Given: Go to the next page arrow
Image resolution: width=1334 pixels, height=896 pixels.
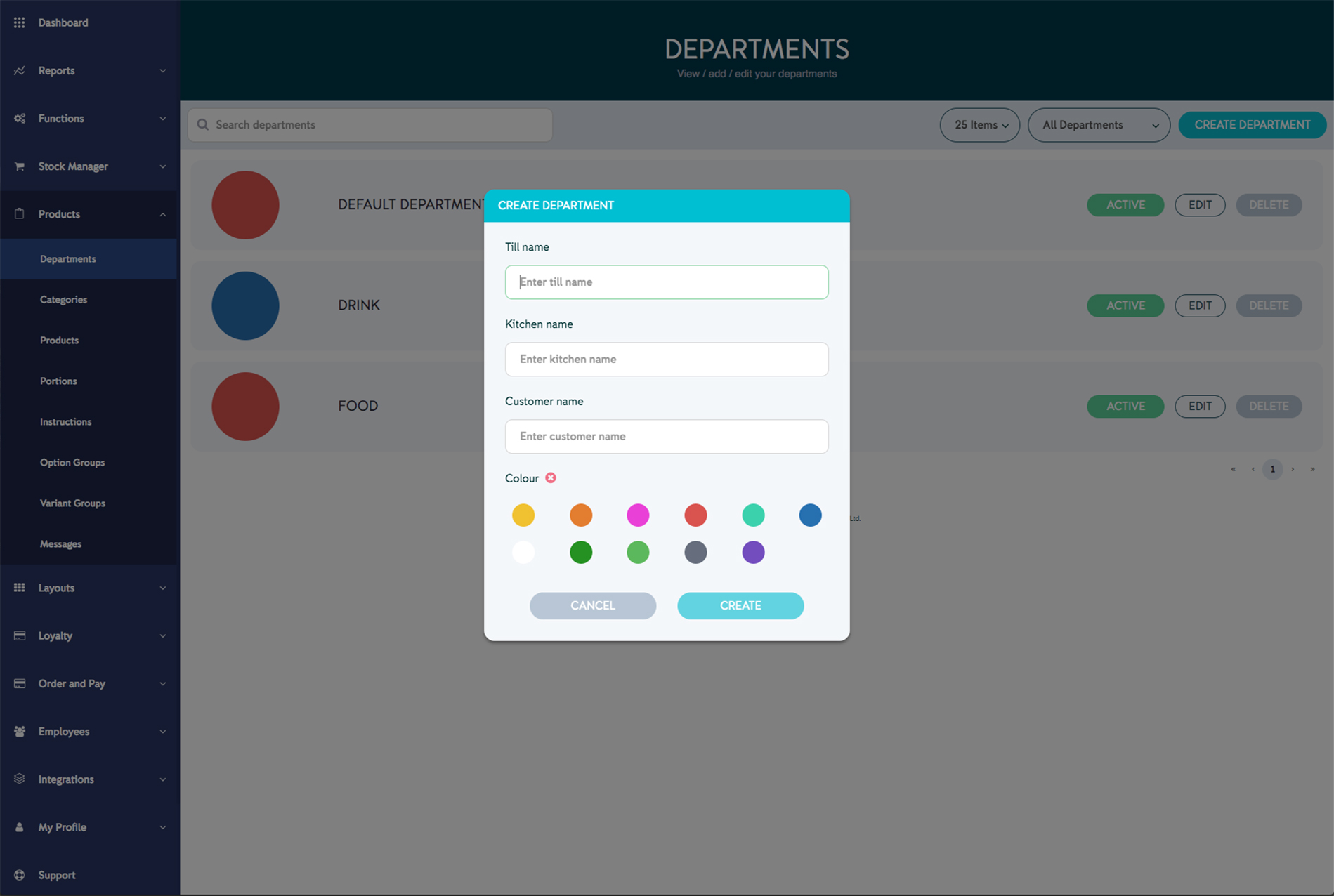Looking at the screenshot, I should (x=1293, y=469).
